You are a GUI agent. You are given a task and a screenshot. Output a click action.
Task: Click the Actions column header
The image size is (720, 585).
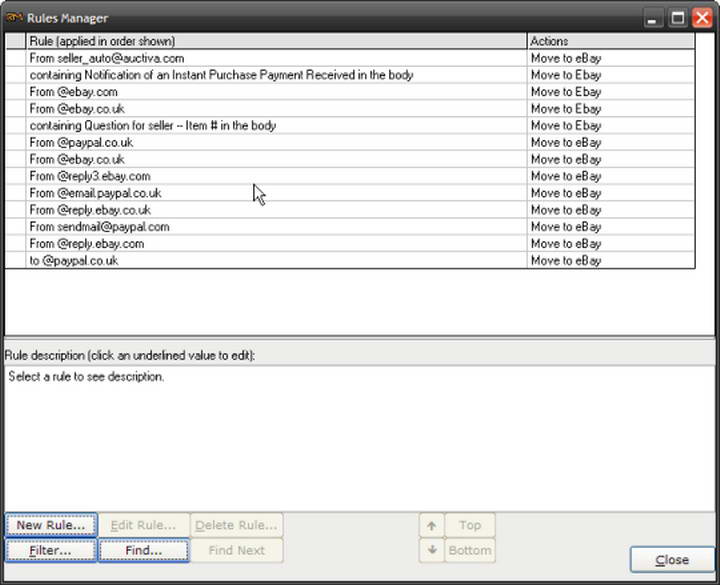611,41
